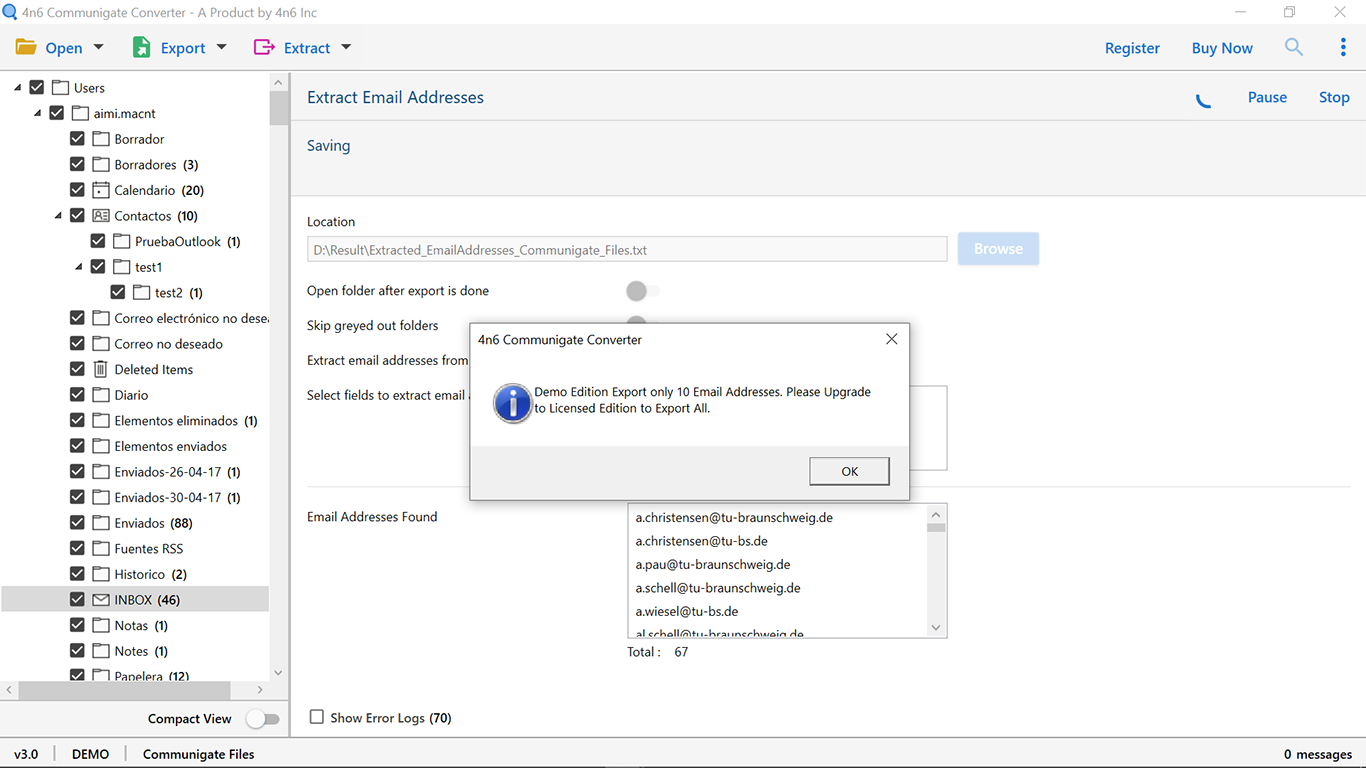Collapse the Contactos tree node
This screenshot has height=768, width=1366.
(58, 216)
